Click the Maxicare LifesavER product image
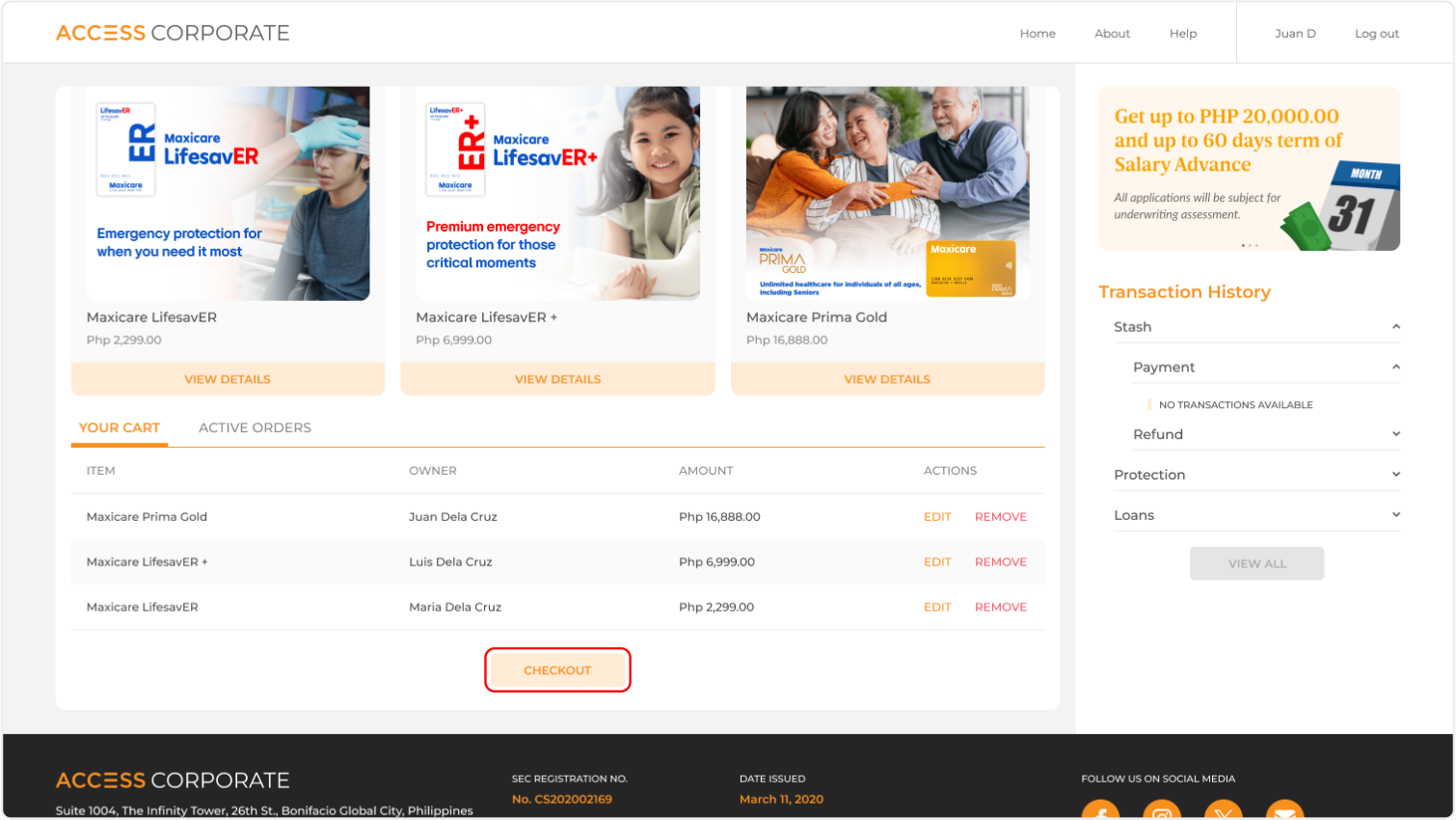1456x820 pixels. point(228,193)
